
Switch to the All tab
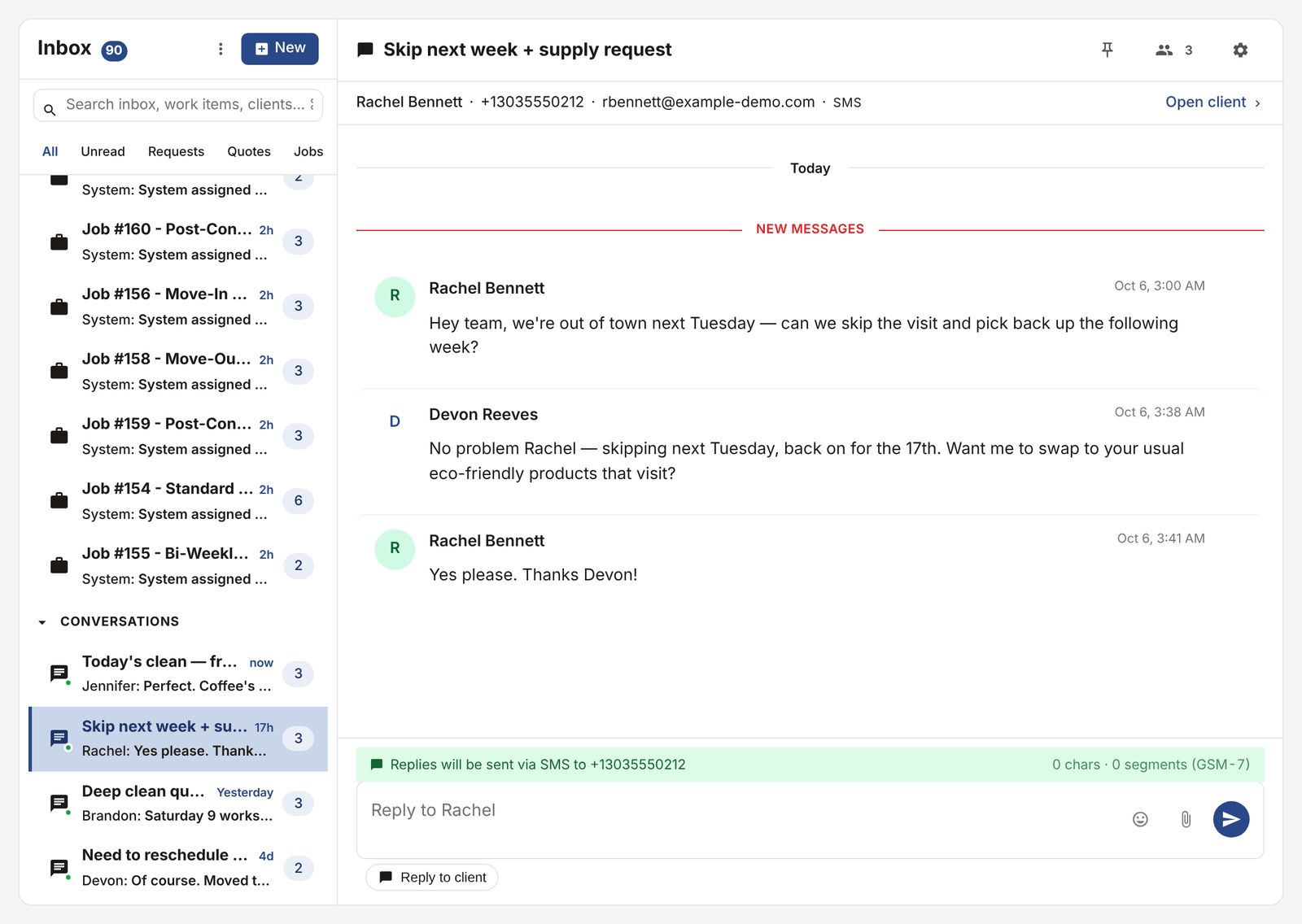50,151
